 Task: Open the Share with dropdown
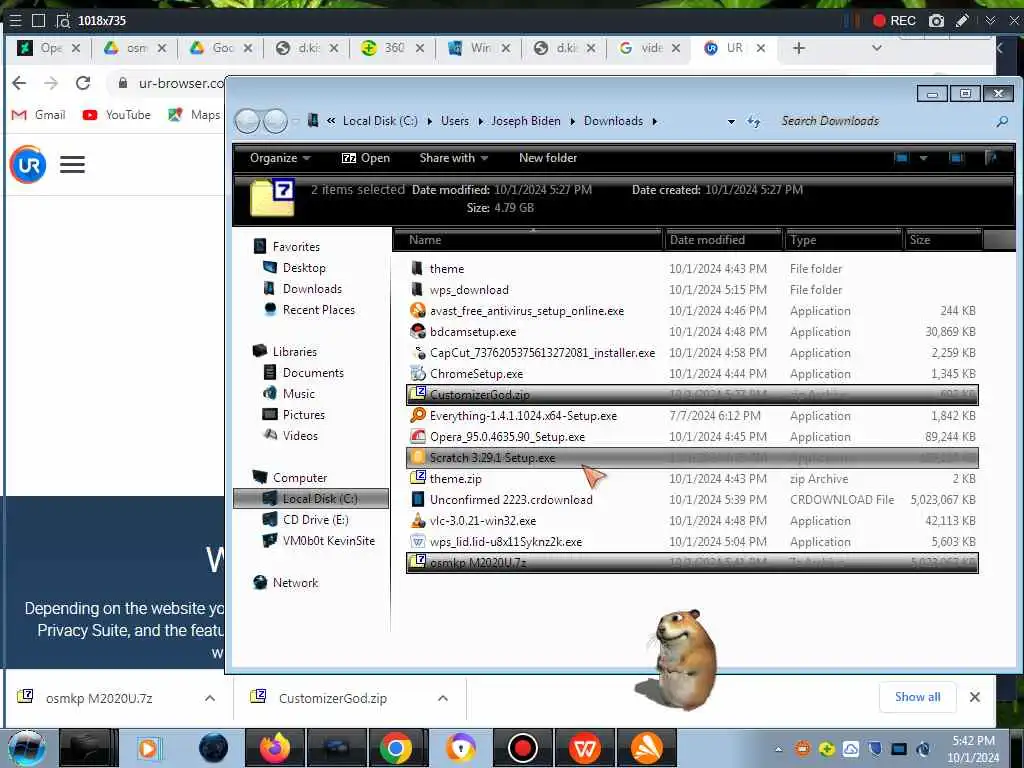point(454,158)
